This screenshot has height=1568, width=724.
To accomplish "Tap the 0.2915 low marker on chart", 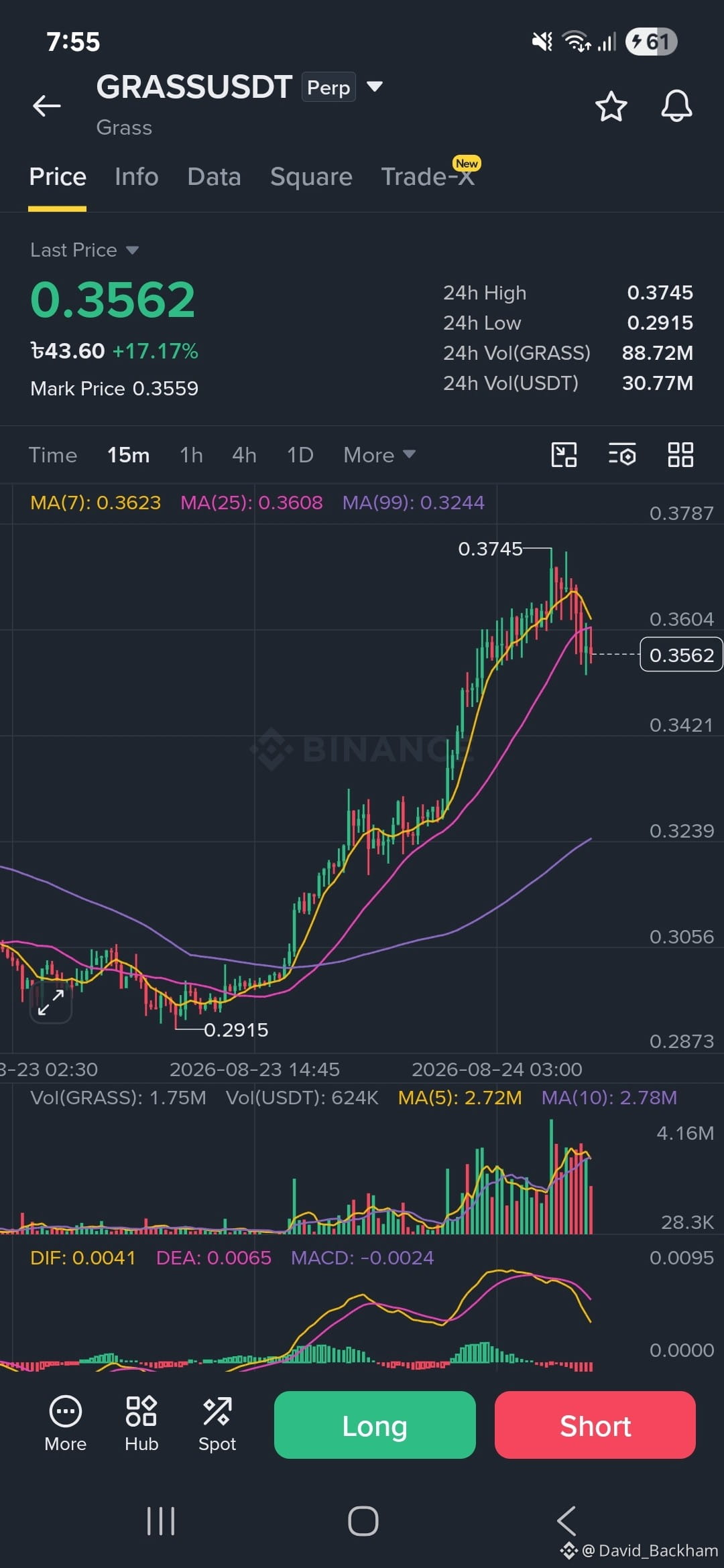I will 236,1030.
